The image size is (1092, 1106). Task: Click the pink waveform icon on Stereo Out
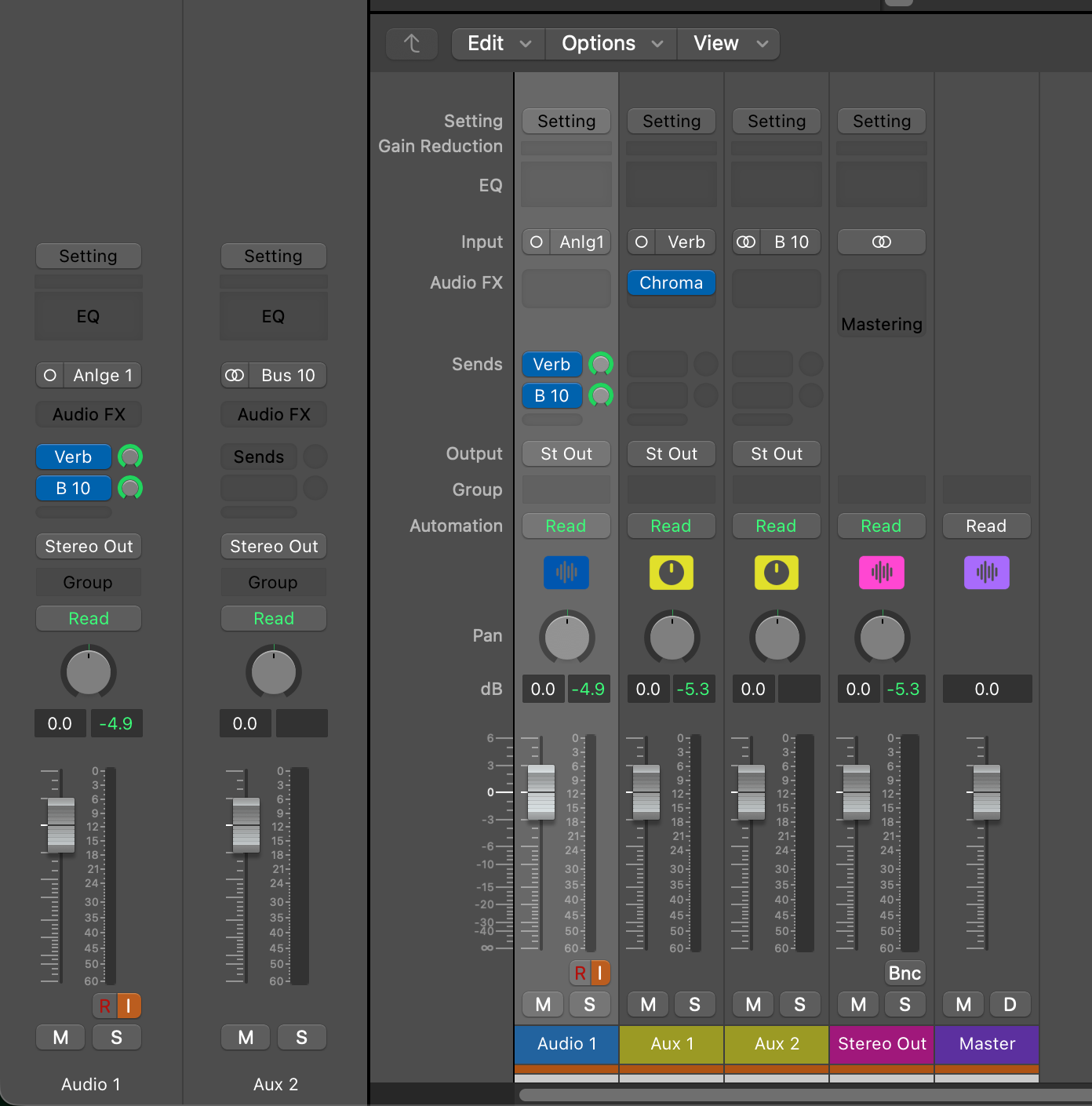click(x=882, y=573)
